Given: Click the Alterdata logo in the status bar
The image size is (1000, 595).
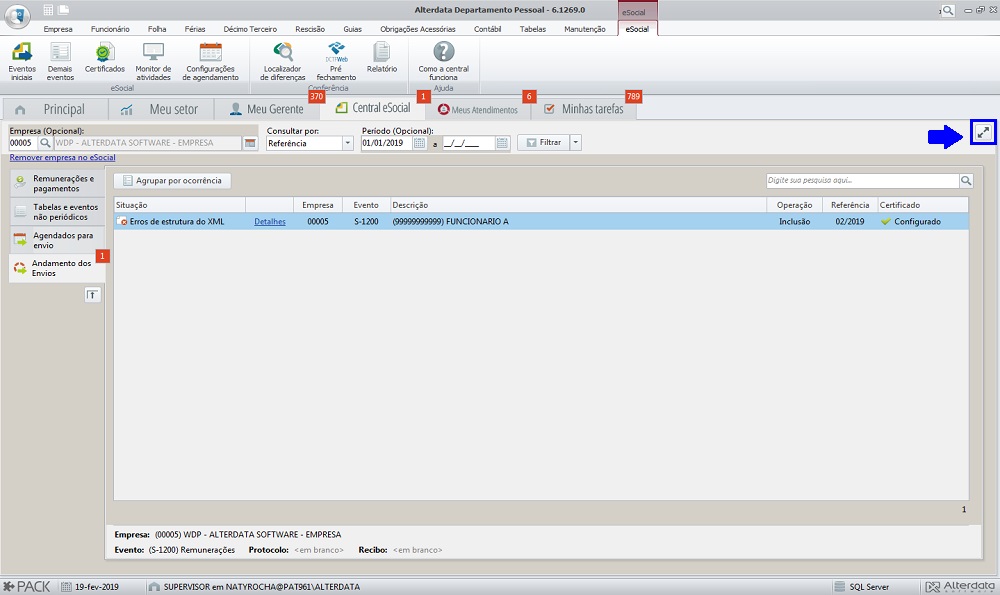Looking at the screenshot, I should click(x=960, y=587).
